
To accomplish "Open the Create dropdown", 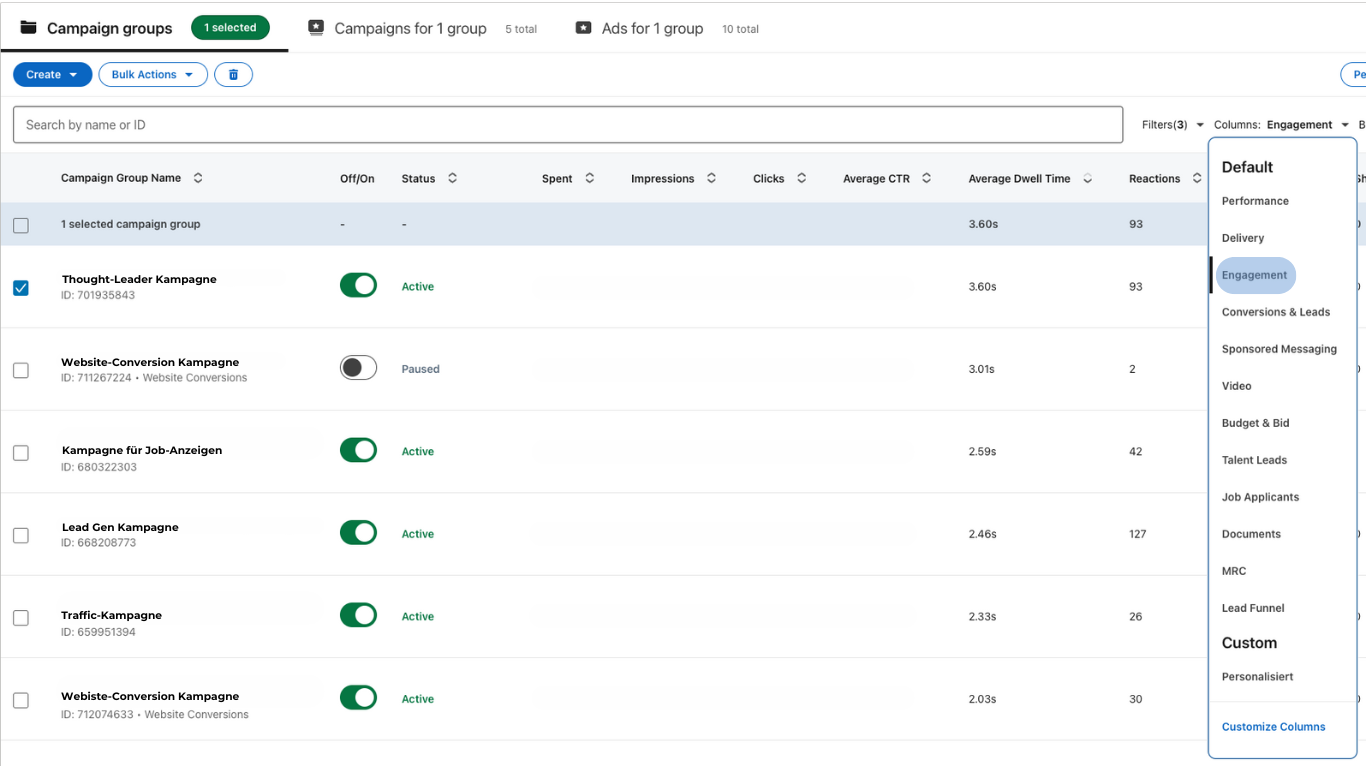I will click(52, 75).
